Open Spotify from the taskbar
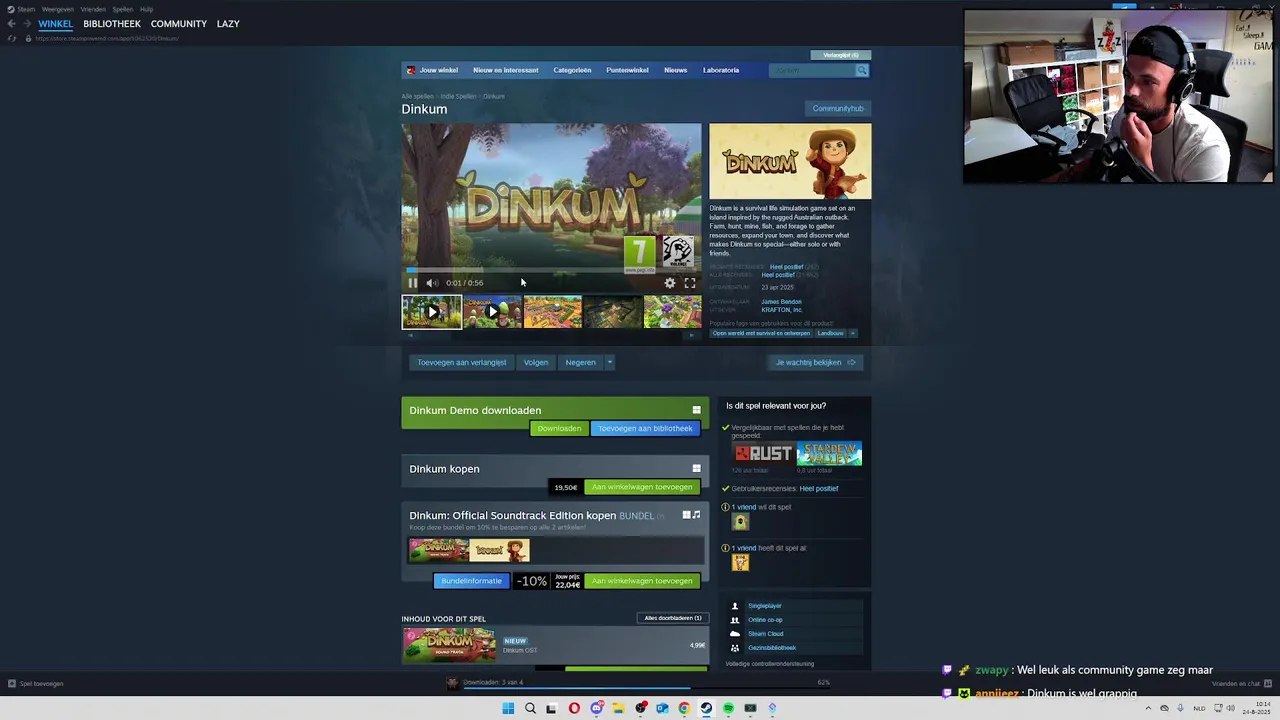Screen dimensions: 1280x720 (x=728, y=708)
